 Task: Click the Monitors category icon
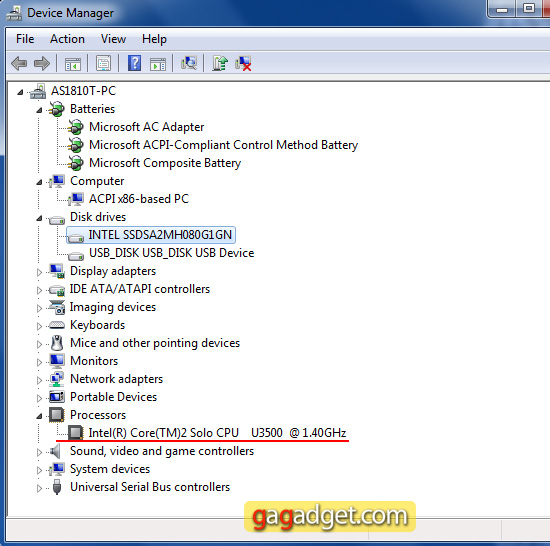57,361
